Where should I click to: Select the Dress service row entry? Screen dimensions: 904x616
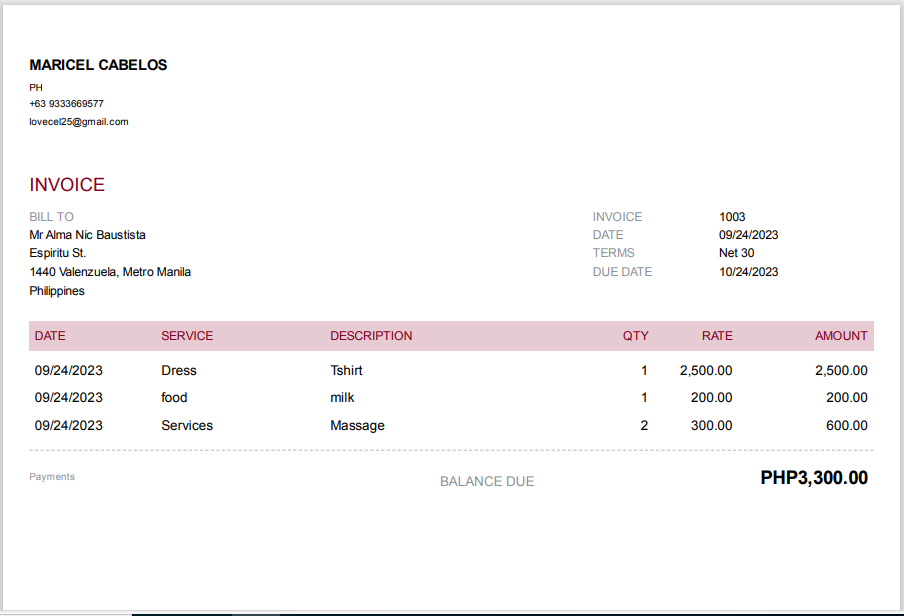179,370
